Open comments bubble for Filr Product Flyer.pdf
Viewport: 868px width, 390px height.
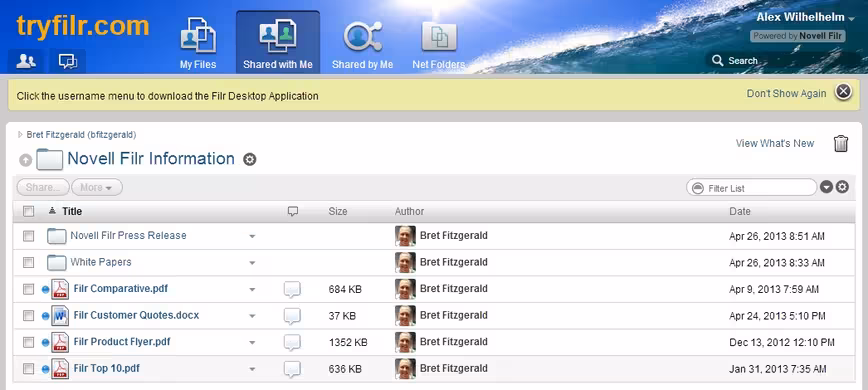click(292, 342)
